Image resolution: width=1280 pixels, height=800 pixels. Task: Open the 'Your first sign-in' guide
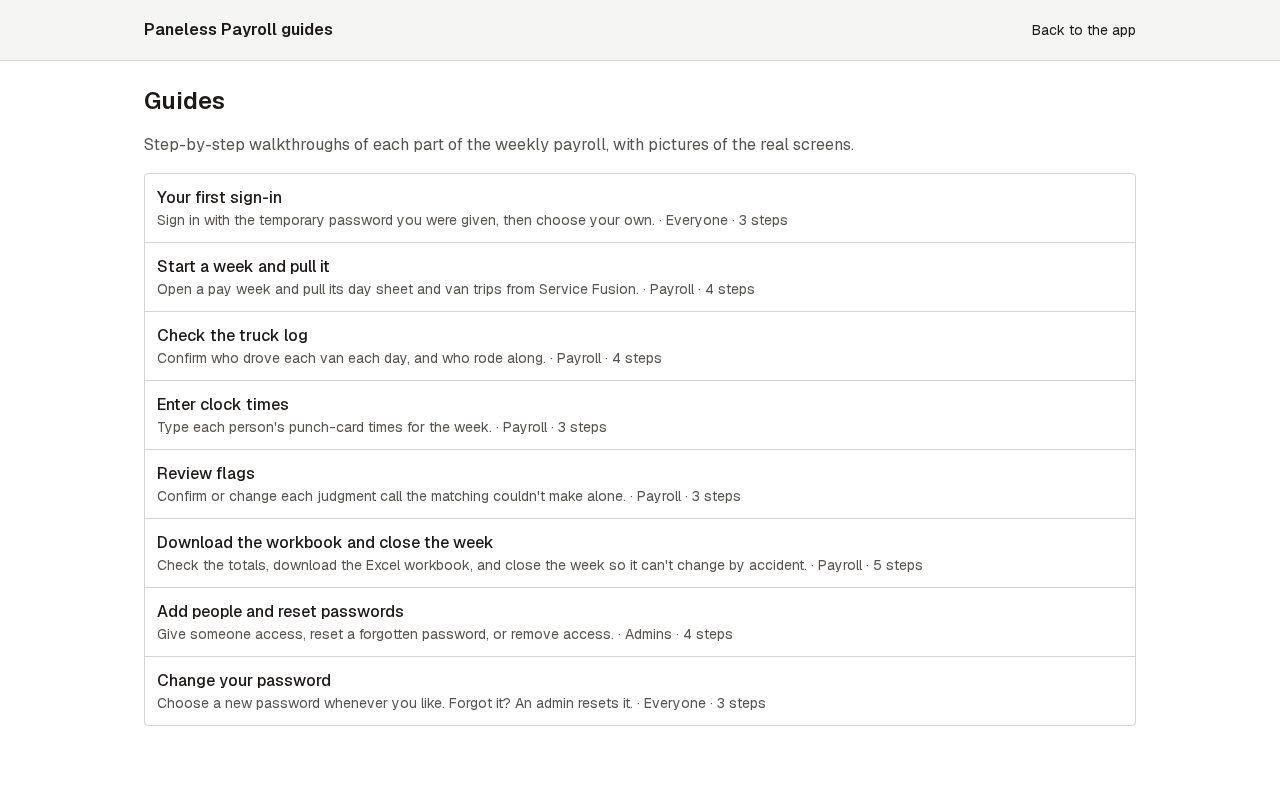click(640, 208)
